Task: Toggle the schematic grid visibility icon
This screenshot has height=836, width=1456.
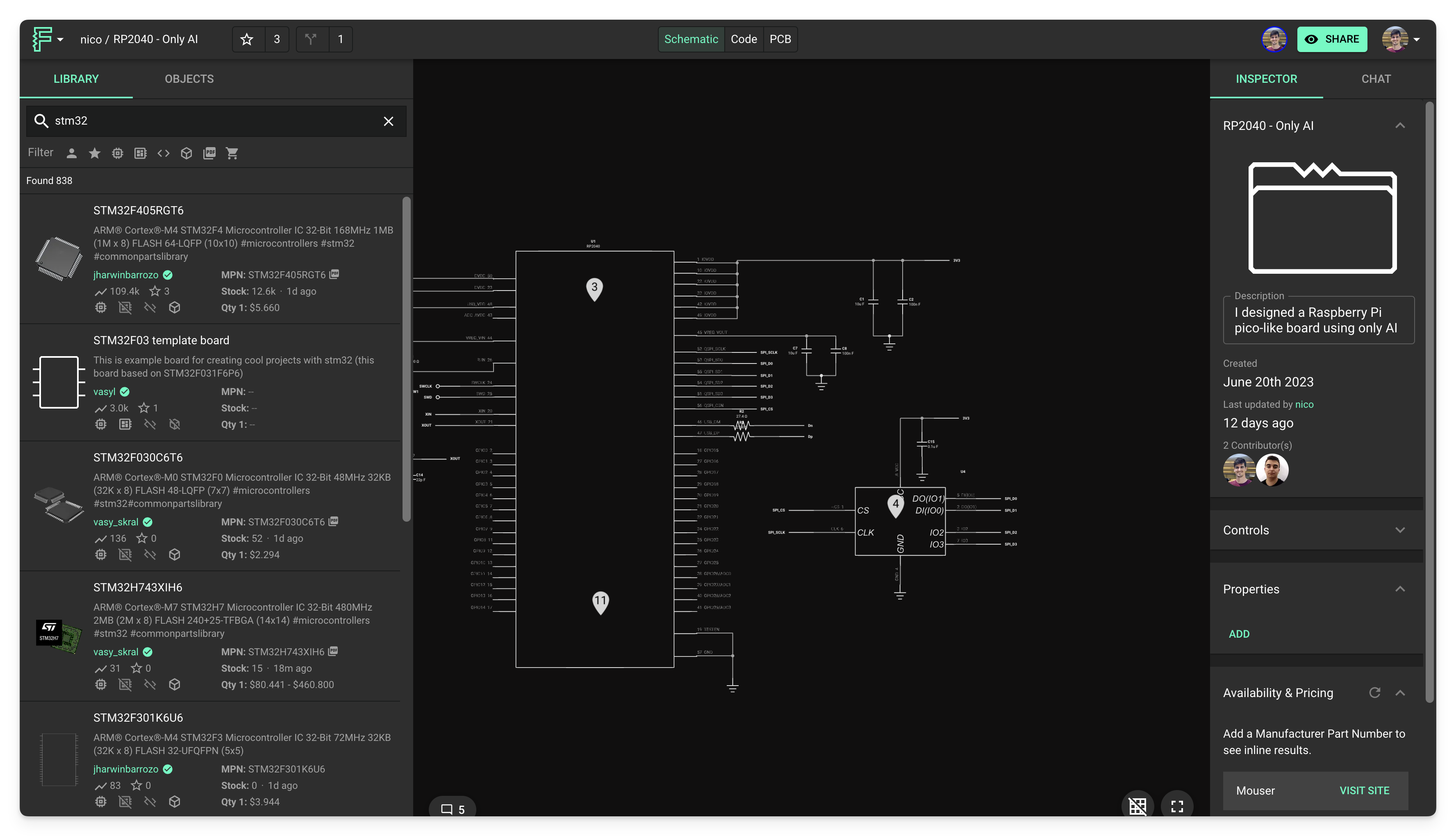Action: pos(1137,806)
